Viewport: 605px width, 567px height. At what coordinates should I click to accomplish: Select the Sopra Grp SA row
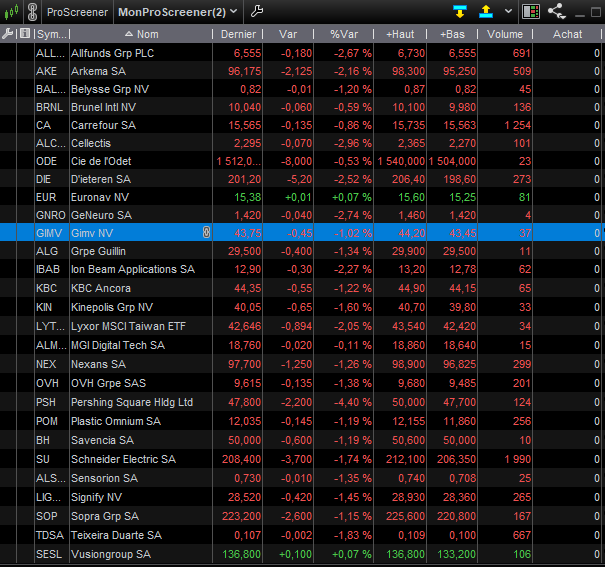(301, 516)
